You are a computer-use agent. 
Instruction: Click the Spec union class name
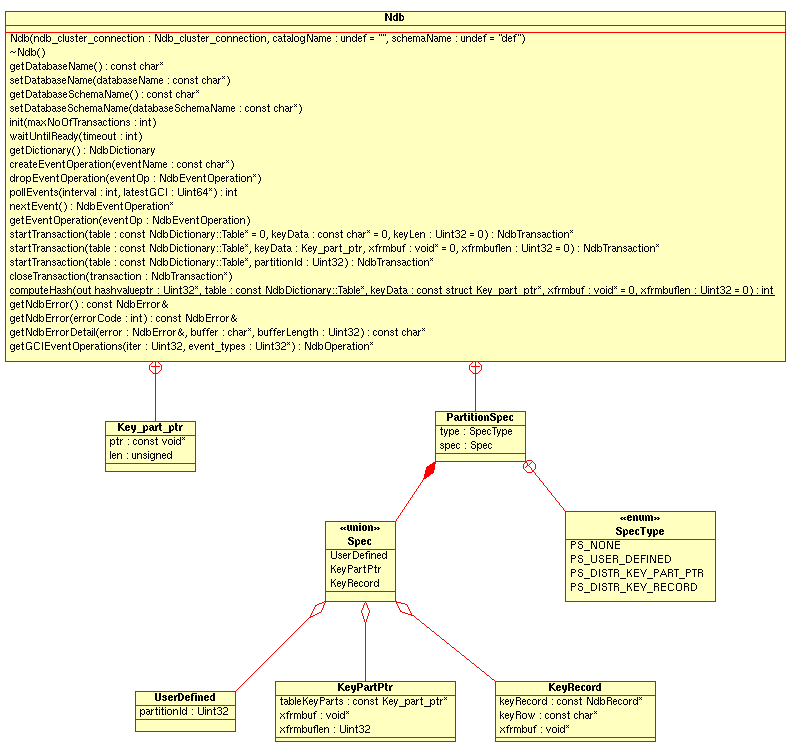click(359, 541)
